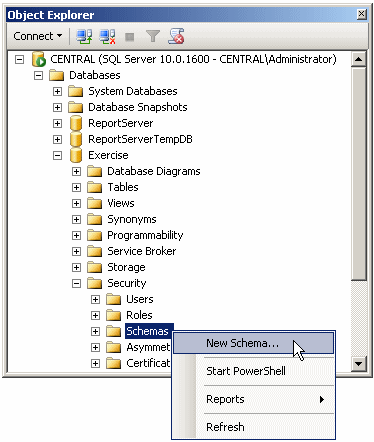
Task: Click the scrollbar up arrow
Action: [359, 59]
